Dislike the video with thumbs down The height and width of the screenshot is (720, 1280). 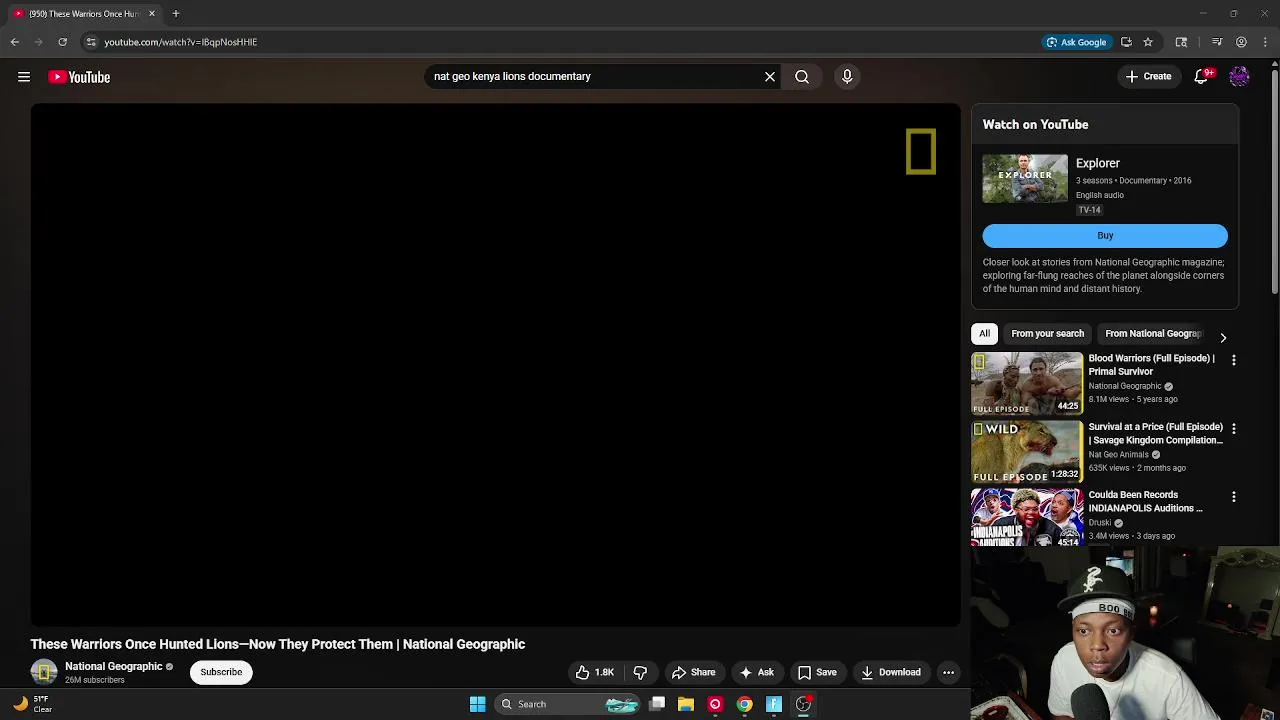(x=641, y=672)
